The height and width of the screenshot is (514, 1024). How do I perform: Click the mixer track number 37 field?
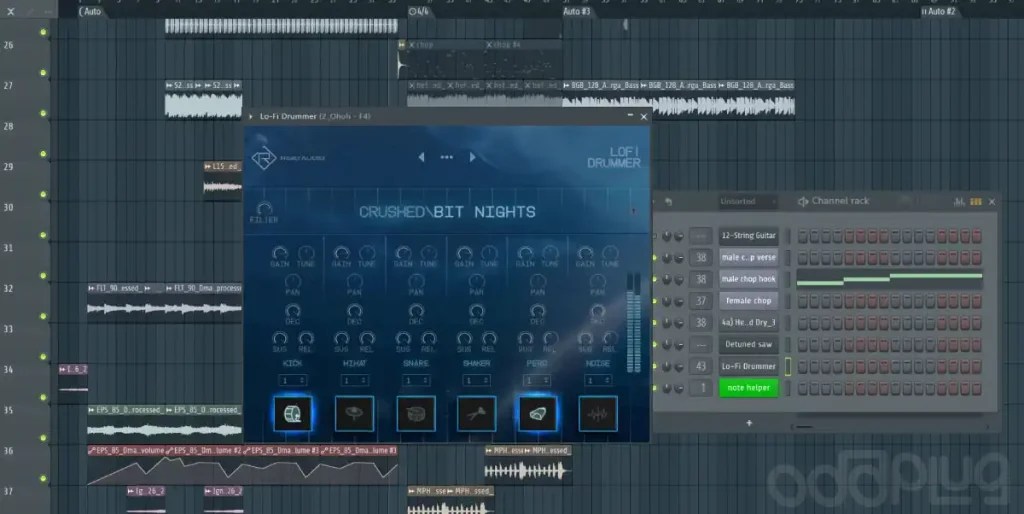[x=701, y=301]
